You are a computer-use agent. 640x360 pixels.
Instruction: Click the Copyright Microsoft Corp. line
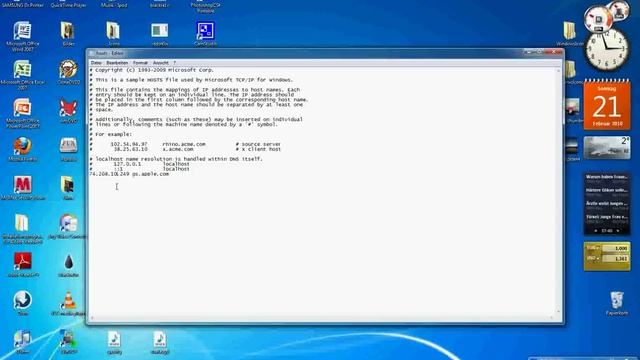coord(151,70)
